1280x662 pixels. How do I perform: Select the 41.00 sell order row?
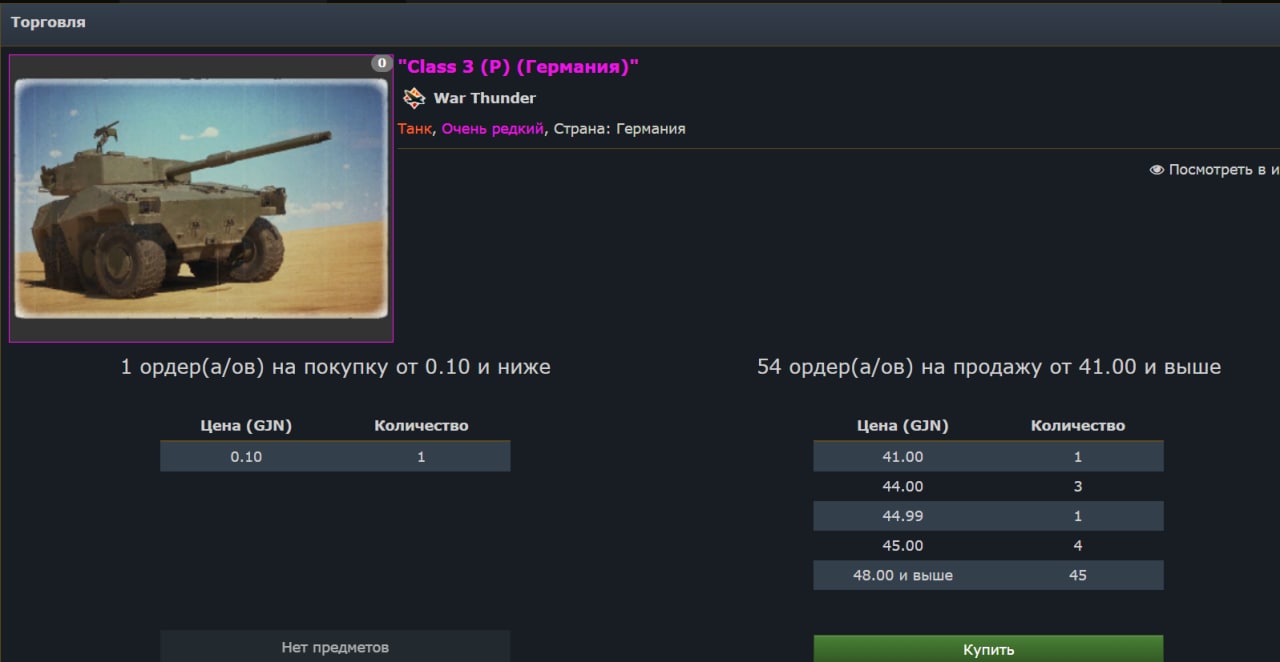click(988, 457)
